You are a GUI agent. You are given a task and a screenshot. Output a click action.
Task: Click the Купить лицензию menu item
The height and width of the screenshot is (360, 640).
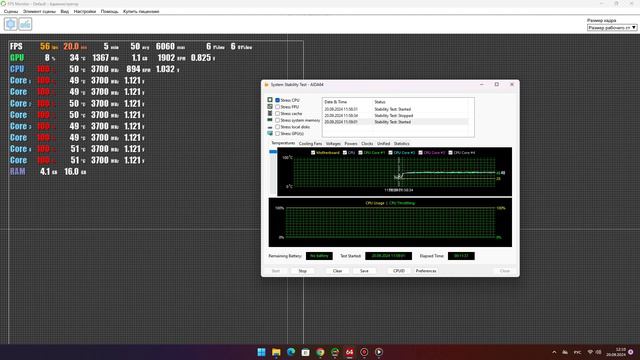(141, 11)
